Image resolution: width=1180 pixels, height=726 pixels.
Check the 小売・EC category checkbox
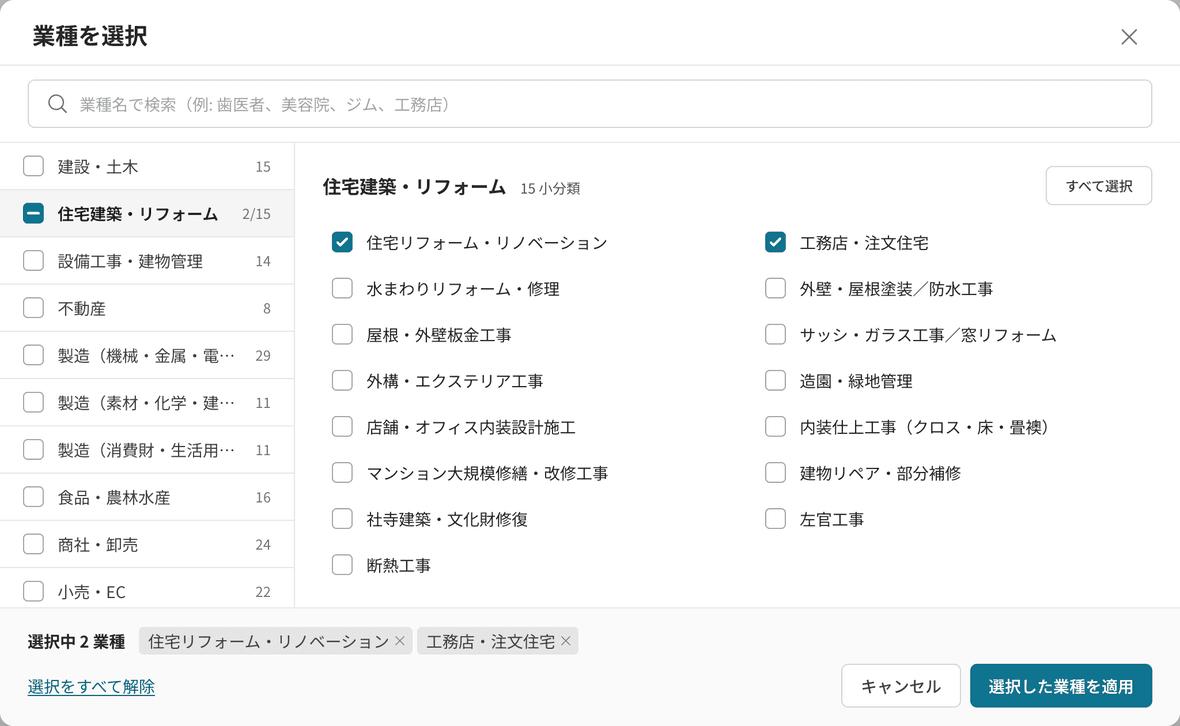[x=33, y=592]
